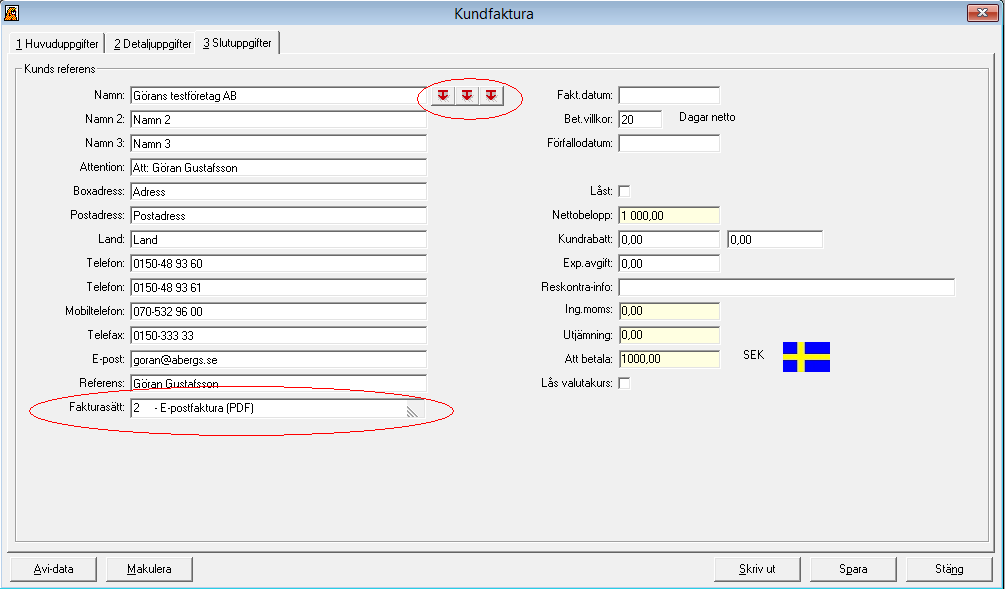This screenshot has width=1005, height=589.
Task: Click the Makulera button
Action: pyautogui.click(x=149, y=568)
